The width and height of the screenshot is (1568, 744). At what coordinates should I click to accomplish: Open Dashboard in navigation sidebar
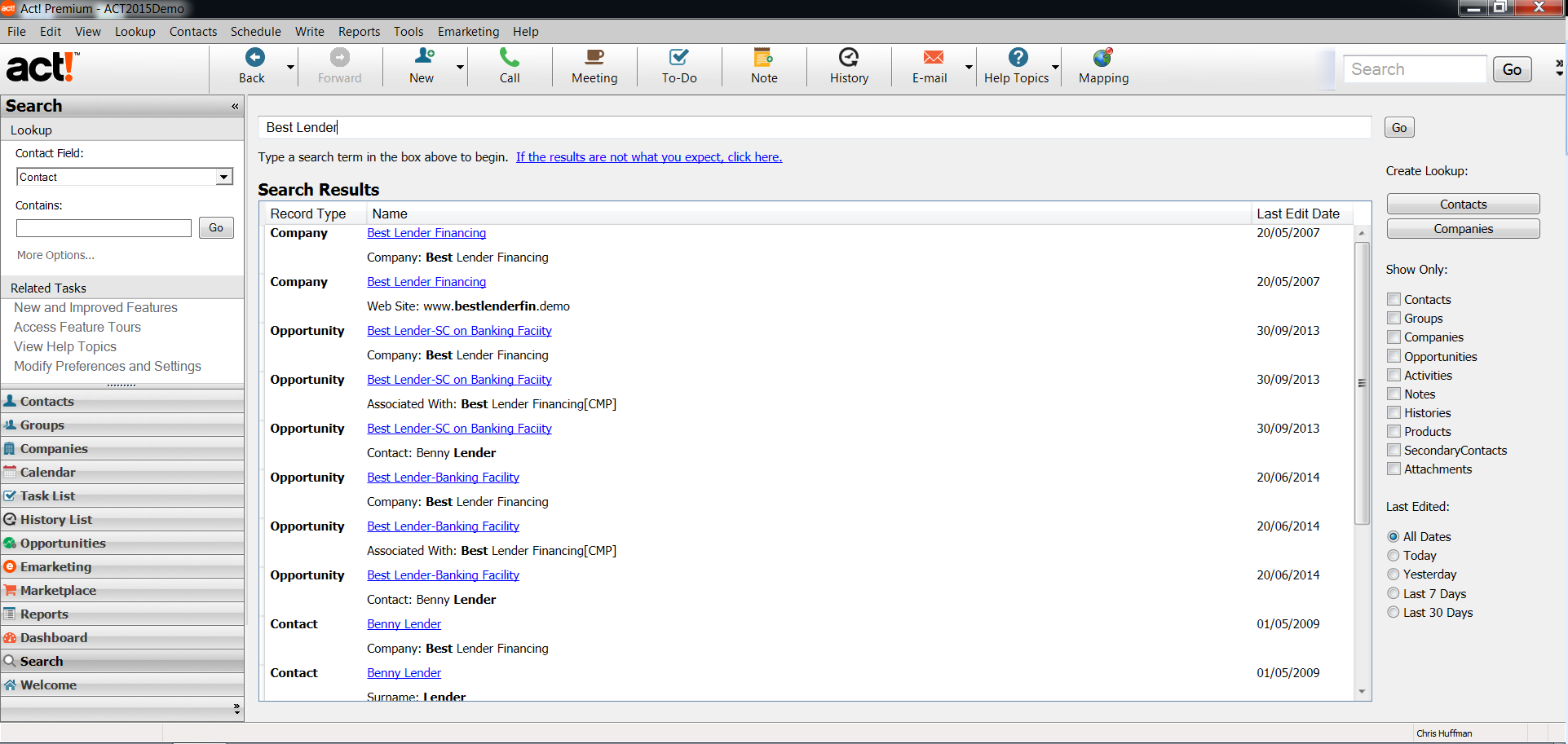[122, 637]
